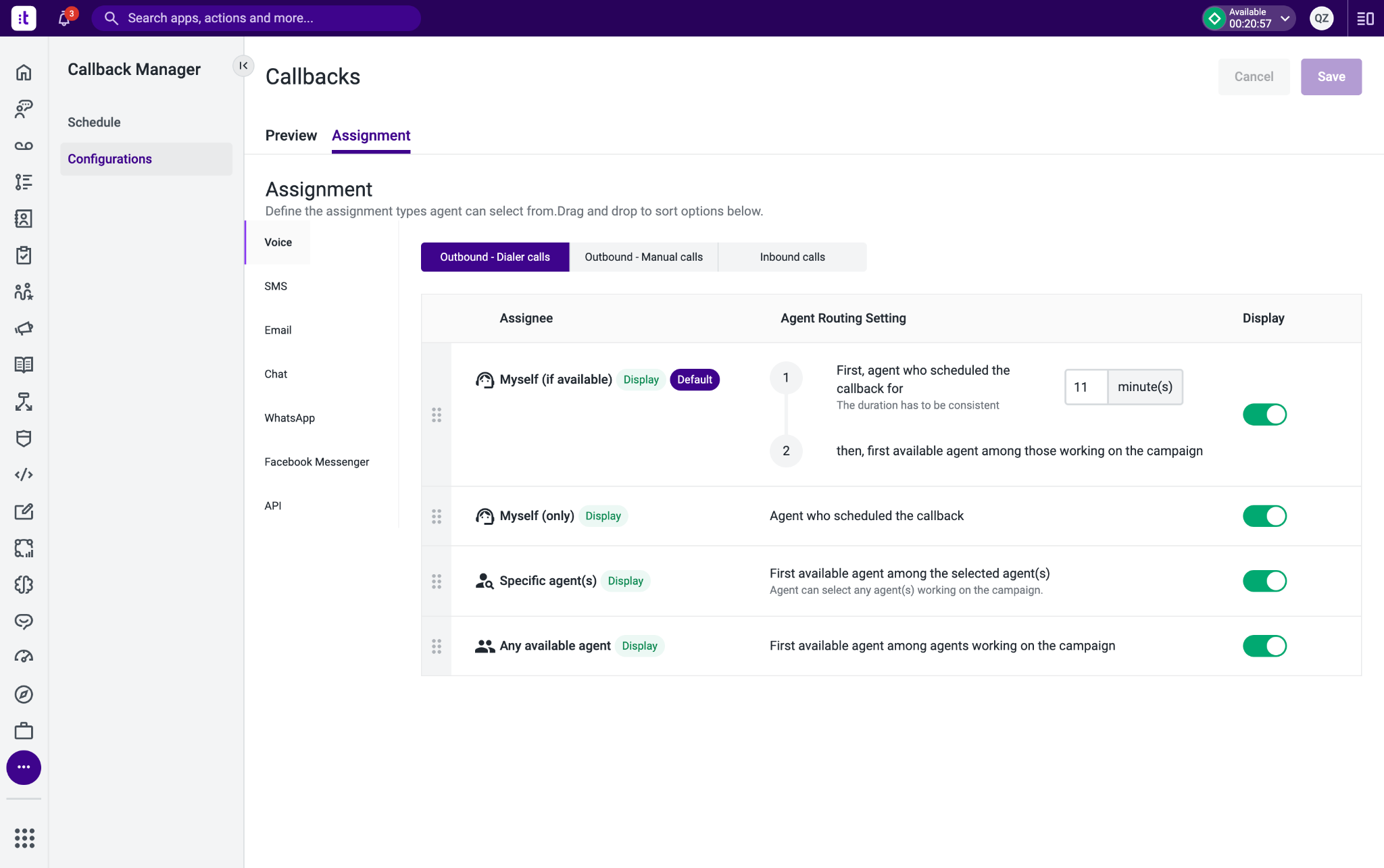Click the person search icon beside Specific agent(s)
This screenshot has height=868, width=1384.
[485, 581]
